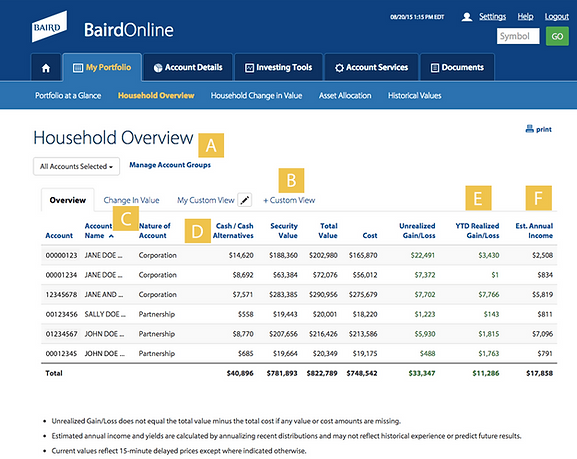Image resolution: width=577 pixels, height=459 pixels.
Task: Click the JANE AND account name
Action: (104, 294)
